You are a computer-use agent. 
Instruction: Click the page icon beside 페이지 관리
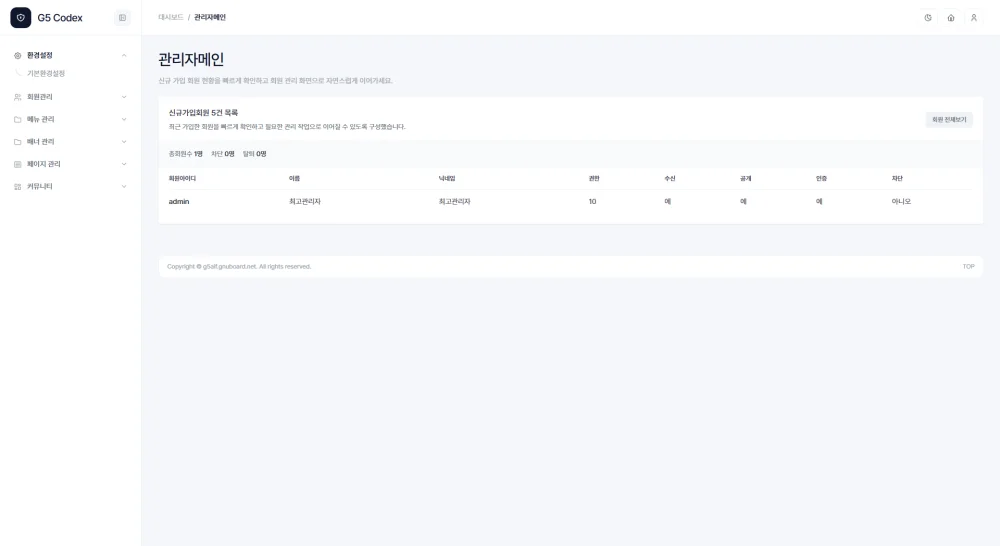[17, 164]
